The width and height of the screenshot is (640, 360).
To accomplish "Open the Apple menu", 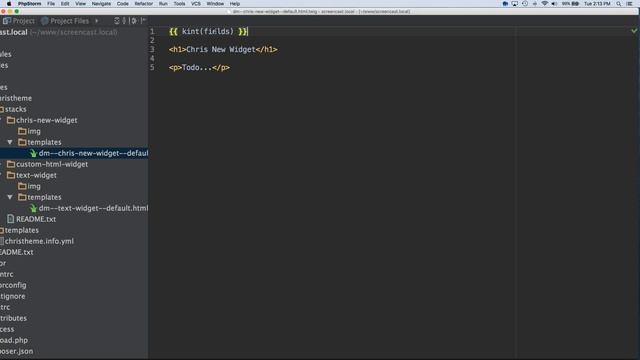I will (9, 4).
